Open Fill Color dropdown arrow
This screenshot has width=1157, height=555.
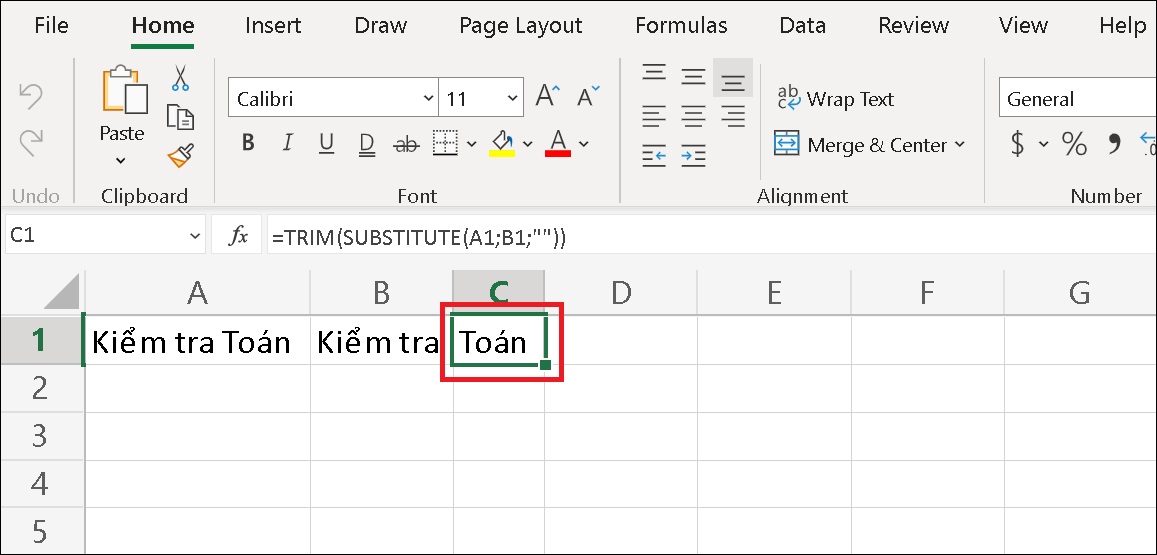click(x=528, y=144)
